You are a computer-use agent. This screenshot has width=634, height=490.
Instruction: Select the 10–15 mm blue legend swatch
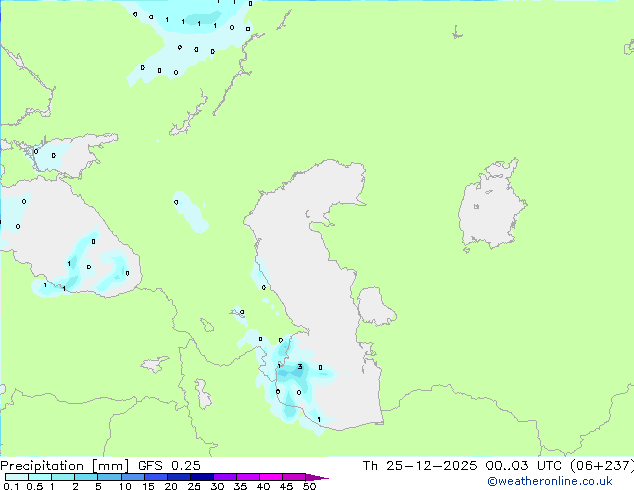(x=135, y=477)
